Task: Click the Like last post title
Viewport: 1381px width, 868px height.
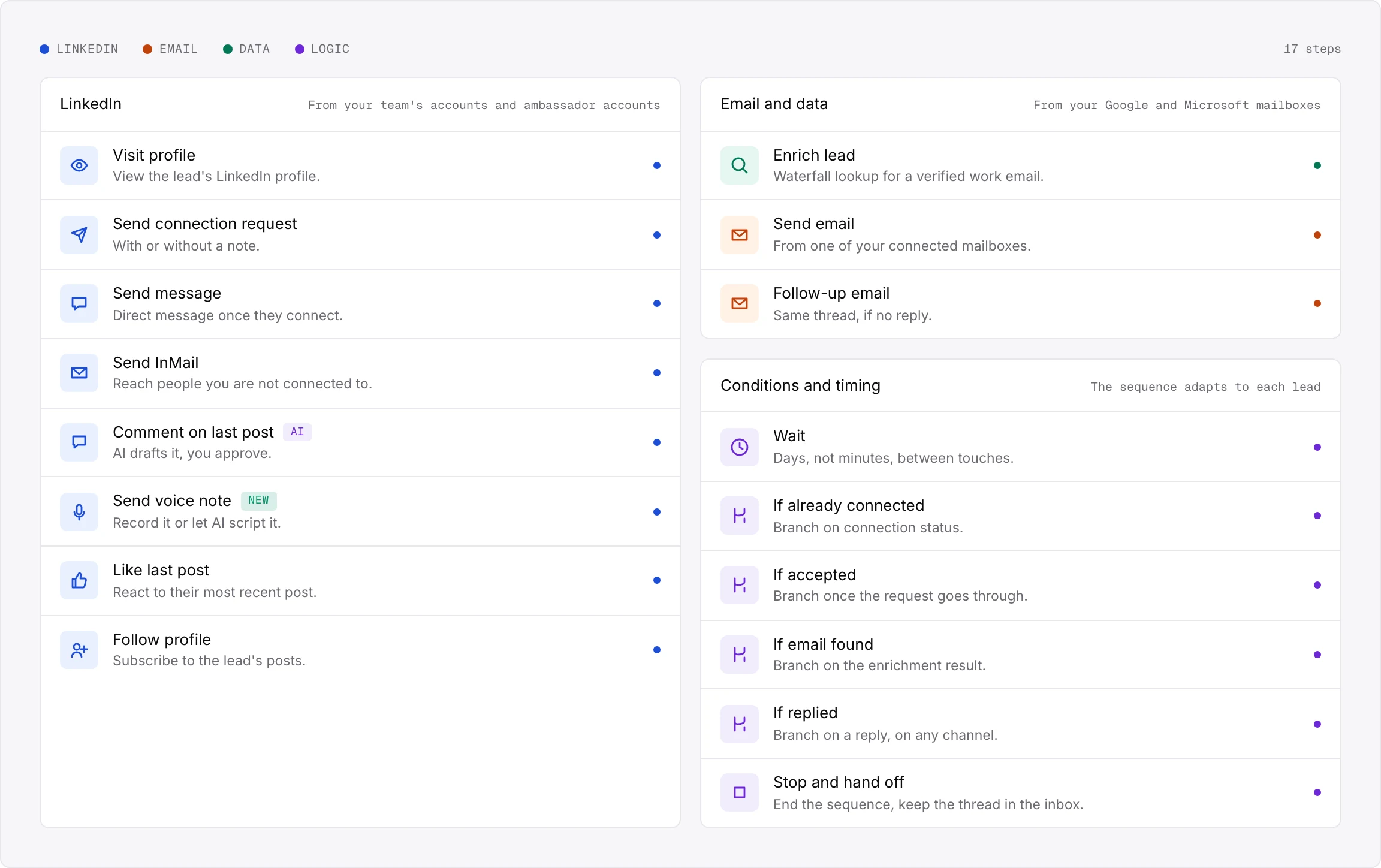Action: click(x=161, y=570)
